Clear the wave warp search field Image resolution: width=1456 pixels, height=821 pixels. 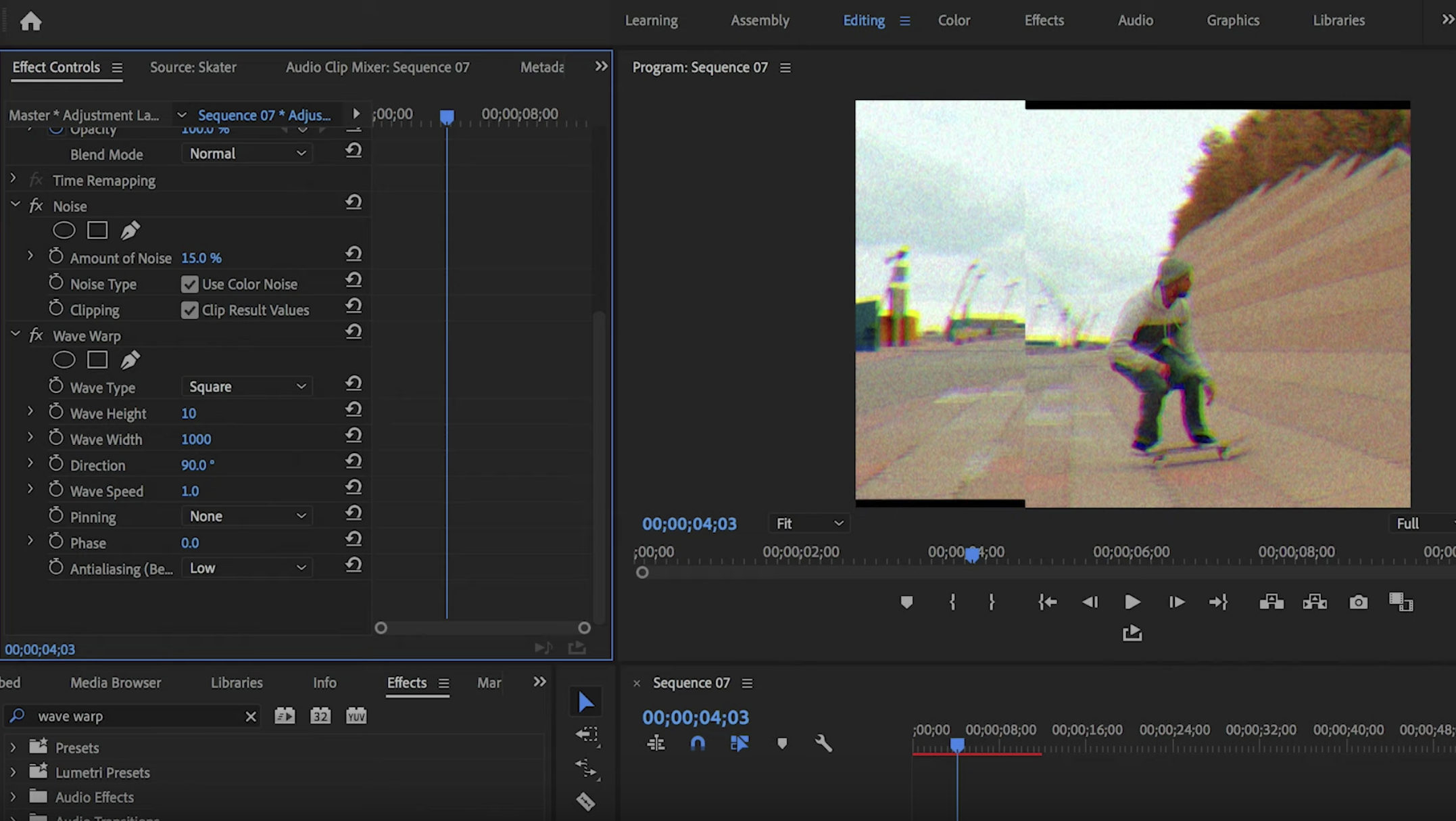(251, 716)
